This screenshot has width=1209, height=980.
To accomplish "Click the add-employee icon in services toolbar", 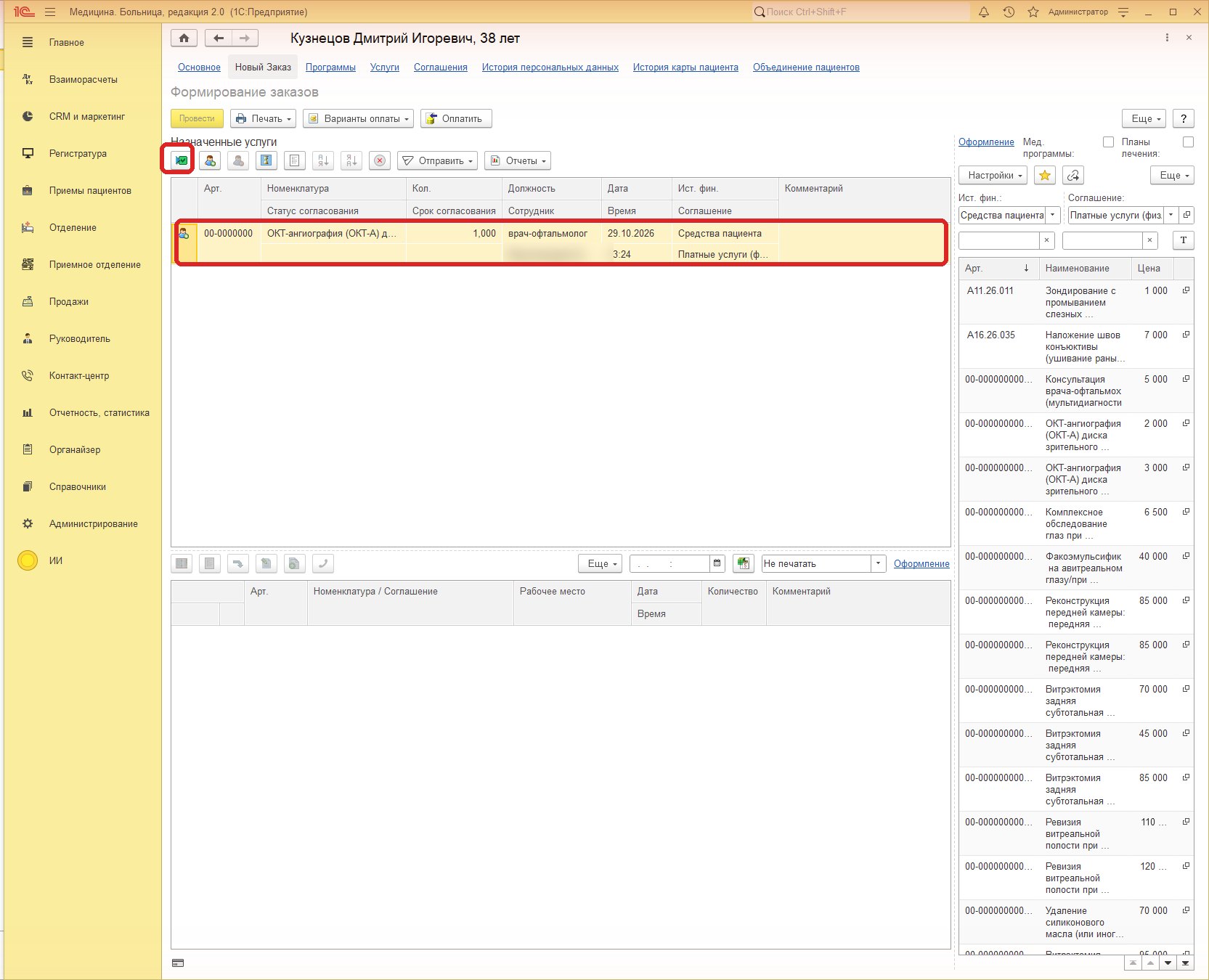I will click(x=211, y=160).
